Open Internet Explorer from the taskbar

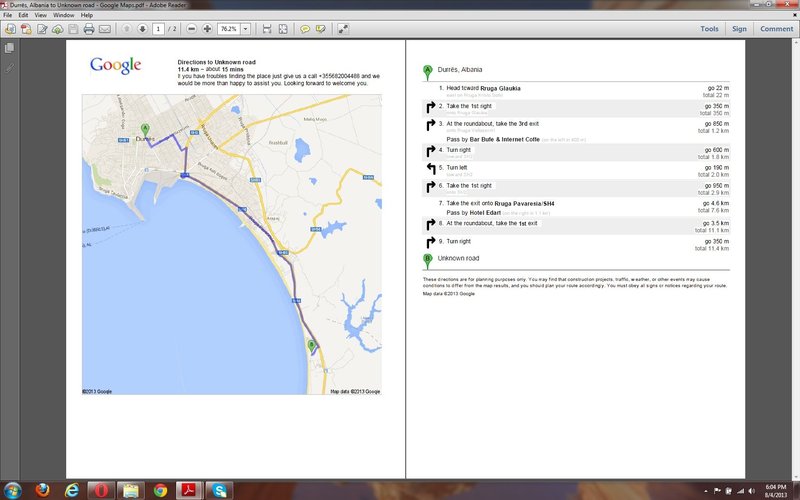click(72, 491)
